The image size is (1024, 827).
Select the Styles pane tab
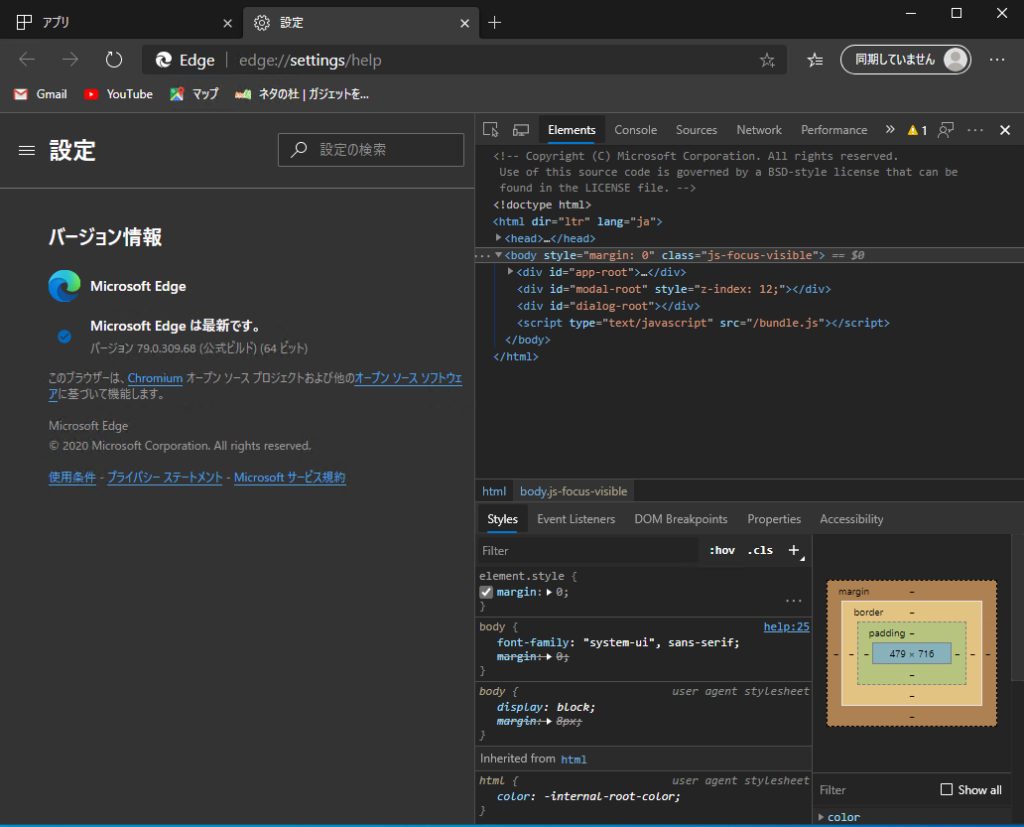tap(502, 519)
